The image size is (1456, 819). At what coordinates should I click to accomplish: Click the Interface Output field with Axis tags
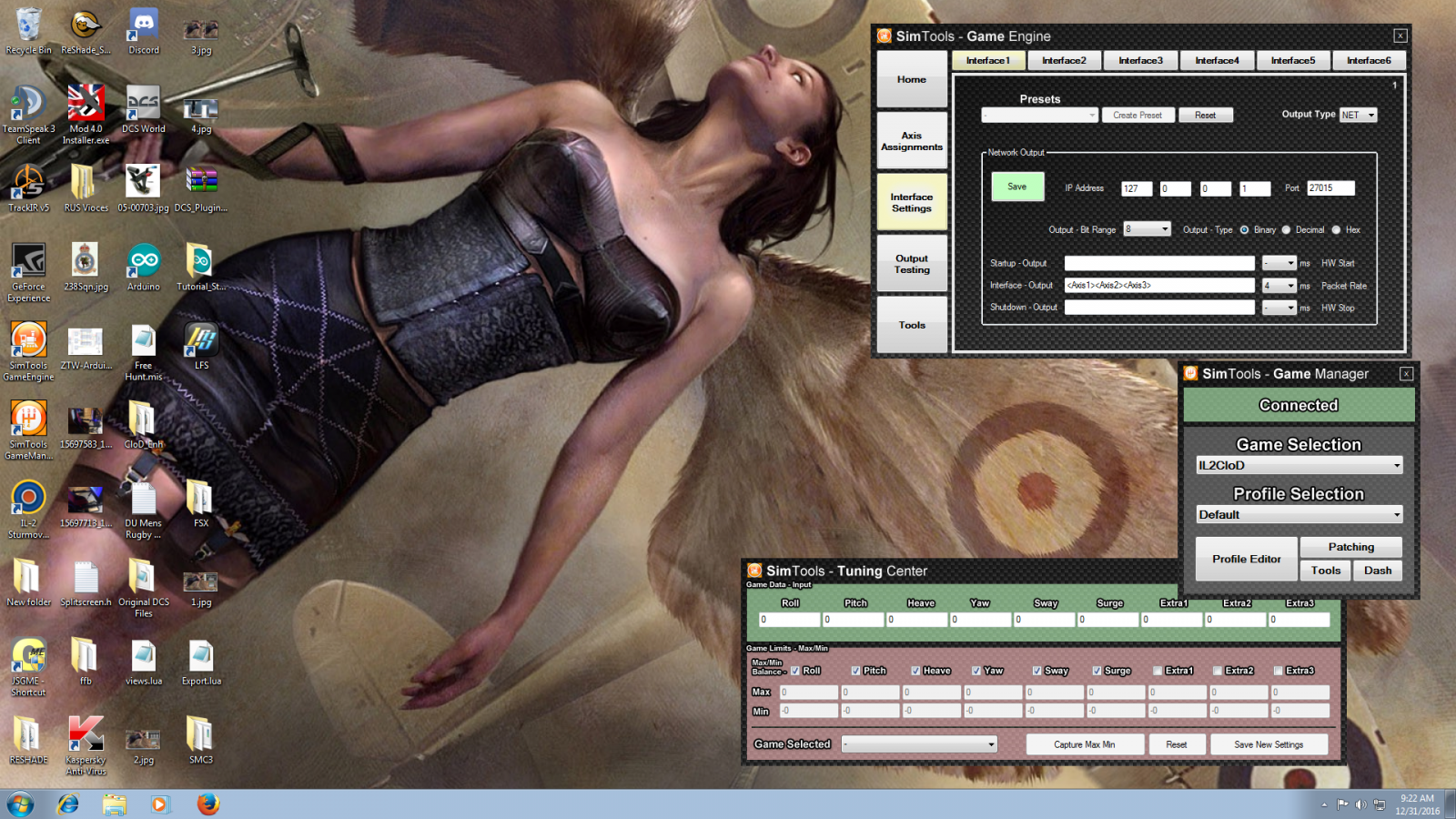(1159, 286)
